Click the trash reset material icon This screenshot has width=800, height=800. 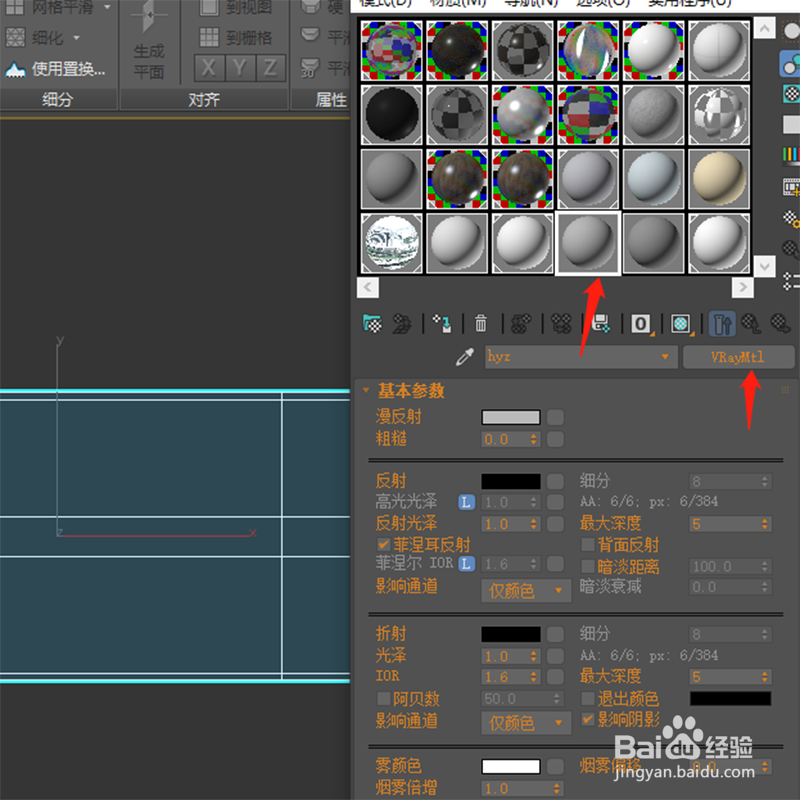pos(481,323)
